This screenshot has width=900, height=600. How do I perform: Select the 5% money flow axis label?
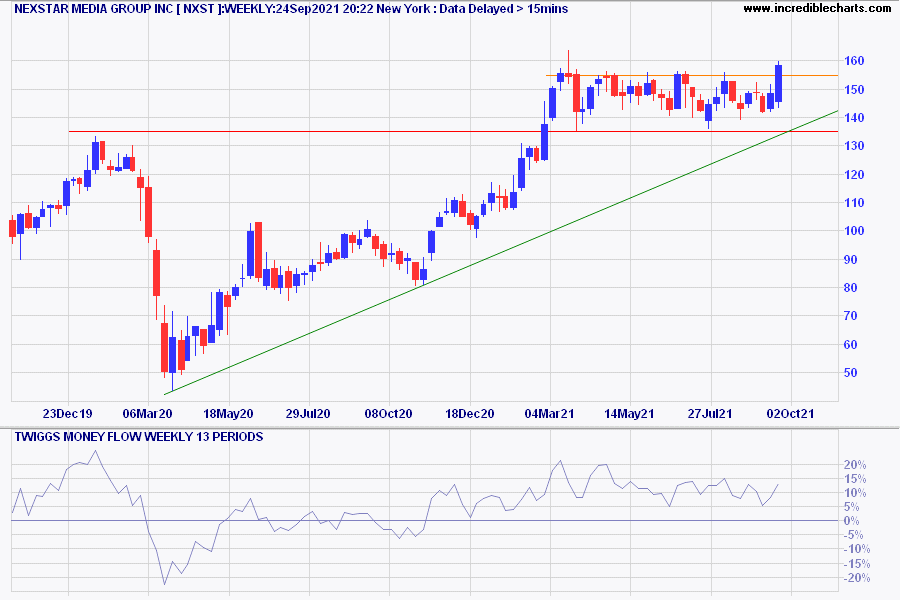tap(852, 507)
